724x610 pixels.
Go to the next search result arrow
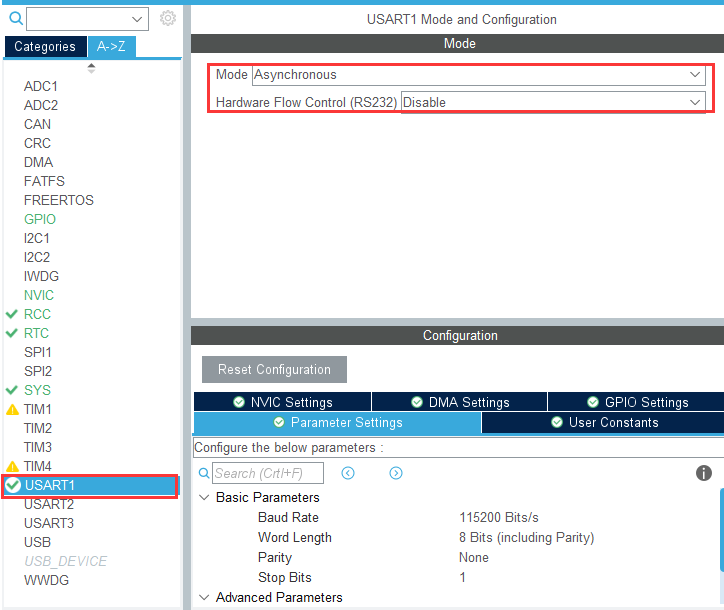(396, 473)
